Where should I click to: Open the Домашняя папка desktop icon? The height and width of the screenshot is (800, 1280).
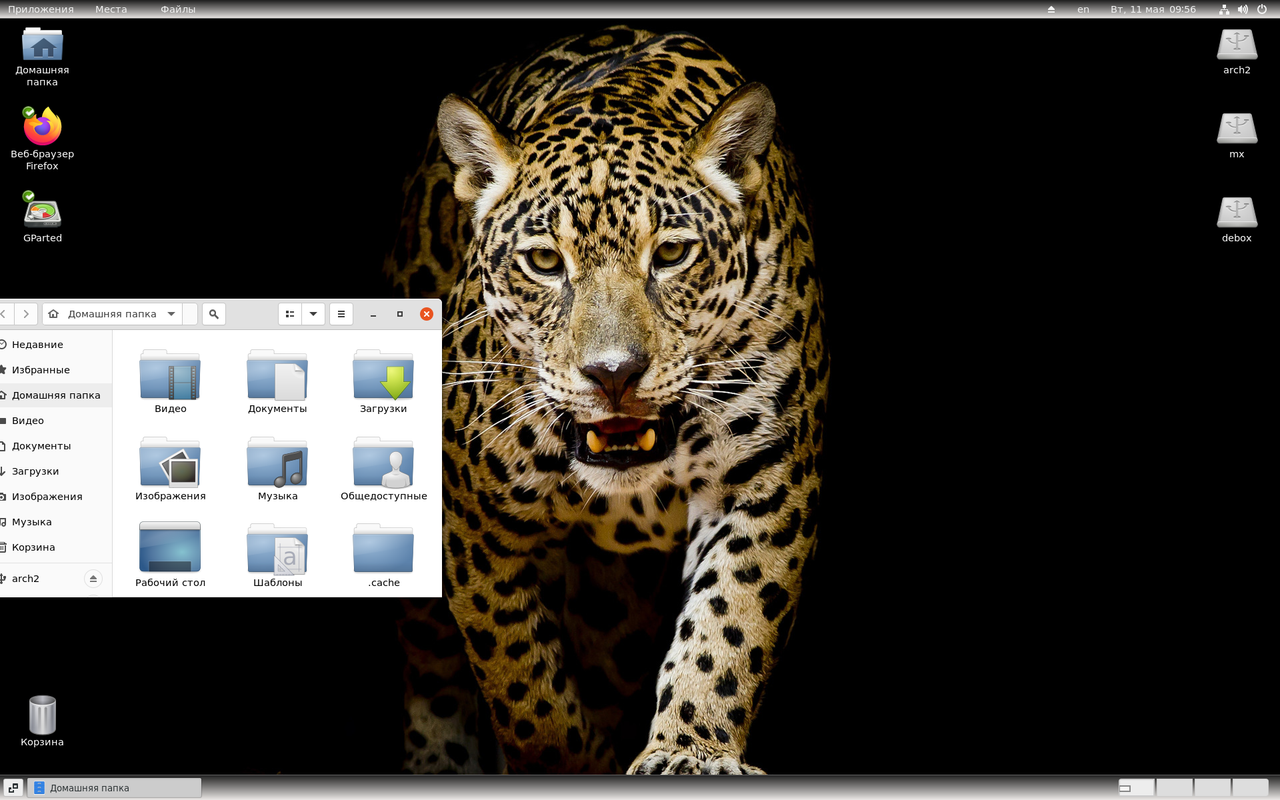pos(42,56)
